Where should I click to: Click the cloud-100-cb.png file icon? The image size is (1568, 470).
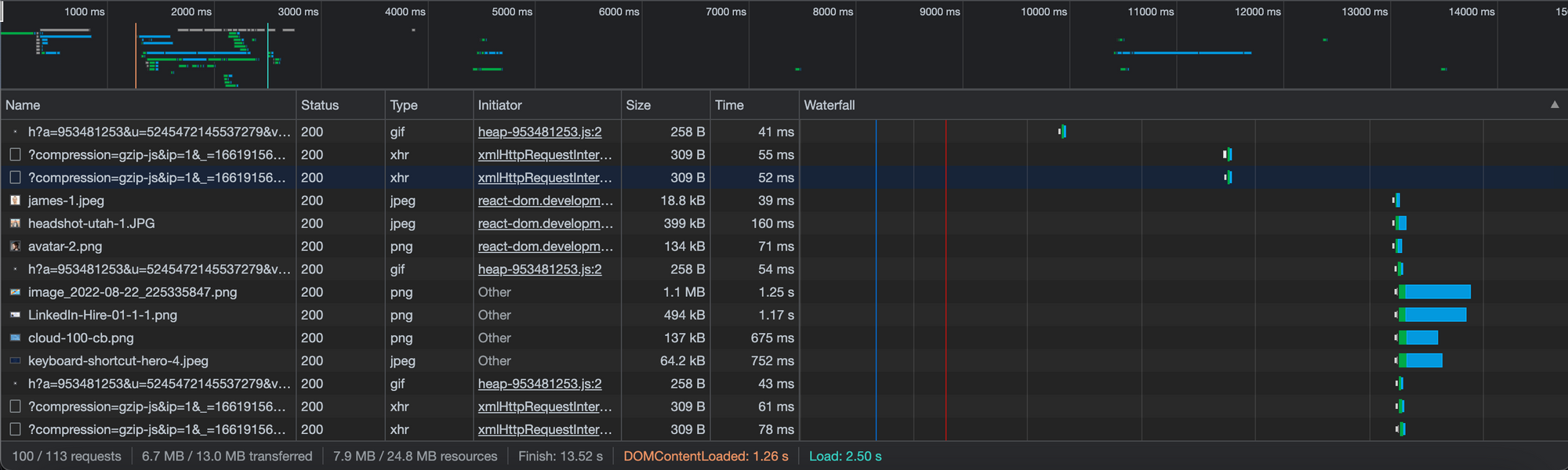[15, 338]
